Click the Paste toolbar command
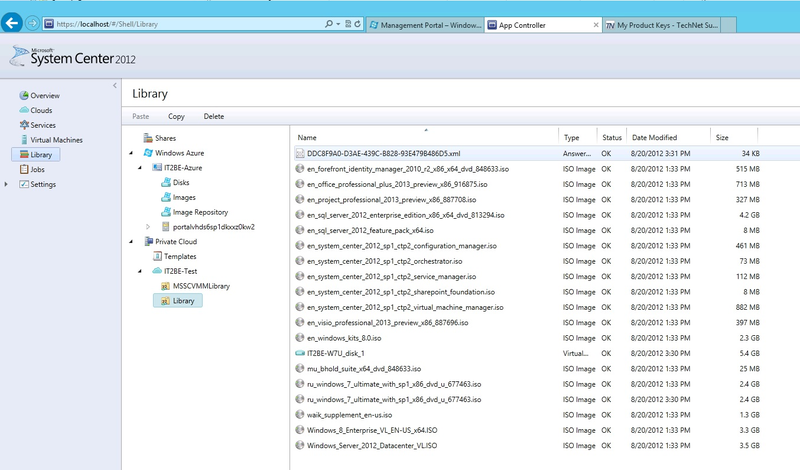Viewport: 800px width, 470px height. click(140, 116)
